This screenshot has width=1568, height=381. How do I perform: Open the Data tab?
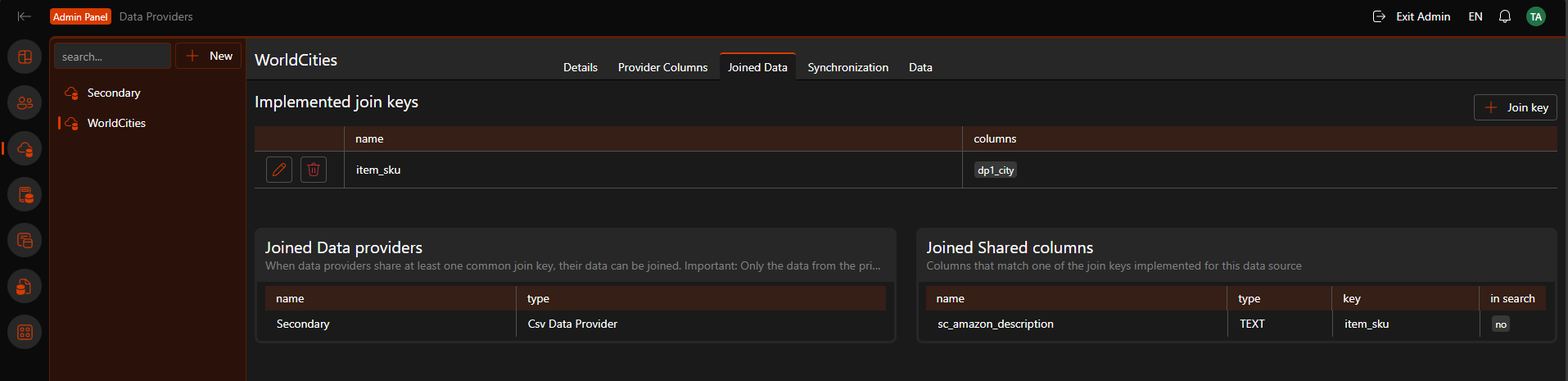(920, 67)
